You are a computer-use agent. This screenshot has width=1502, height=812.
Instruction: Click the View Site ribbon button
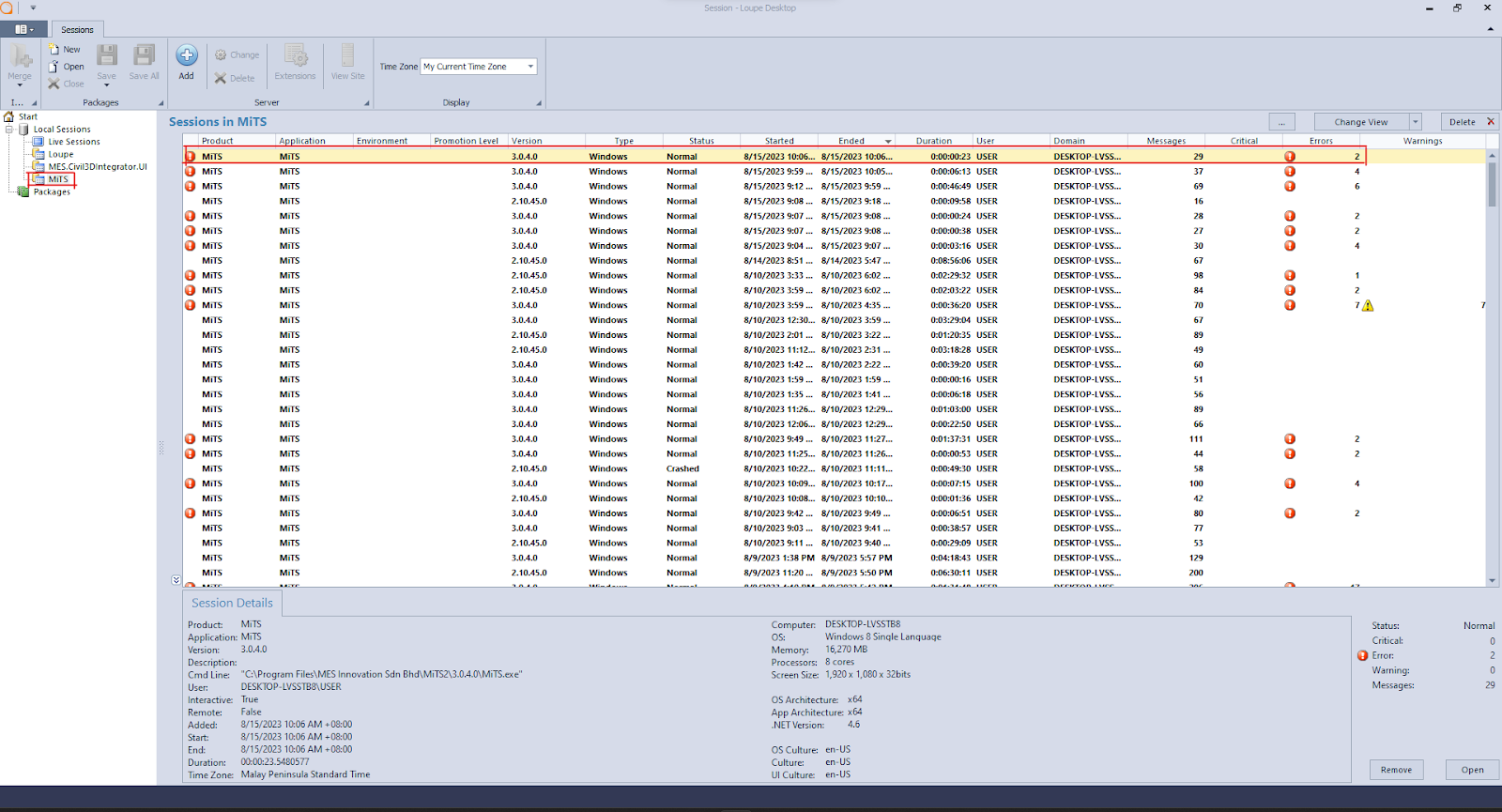(347, 62)
